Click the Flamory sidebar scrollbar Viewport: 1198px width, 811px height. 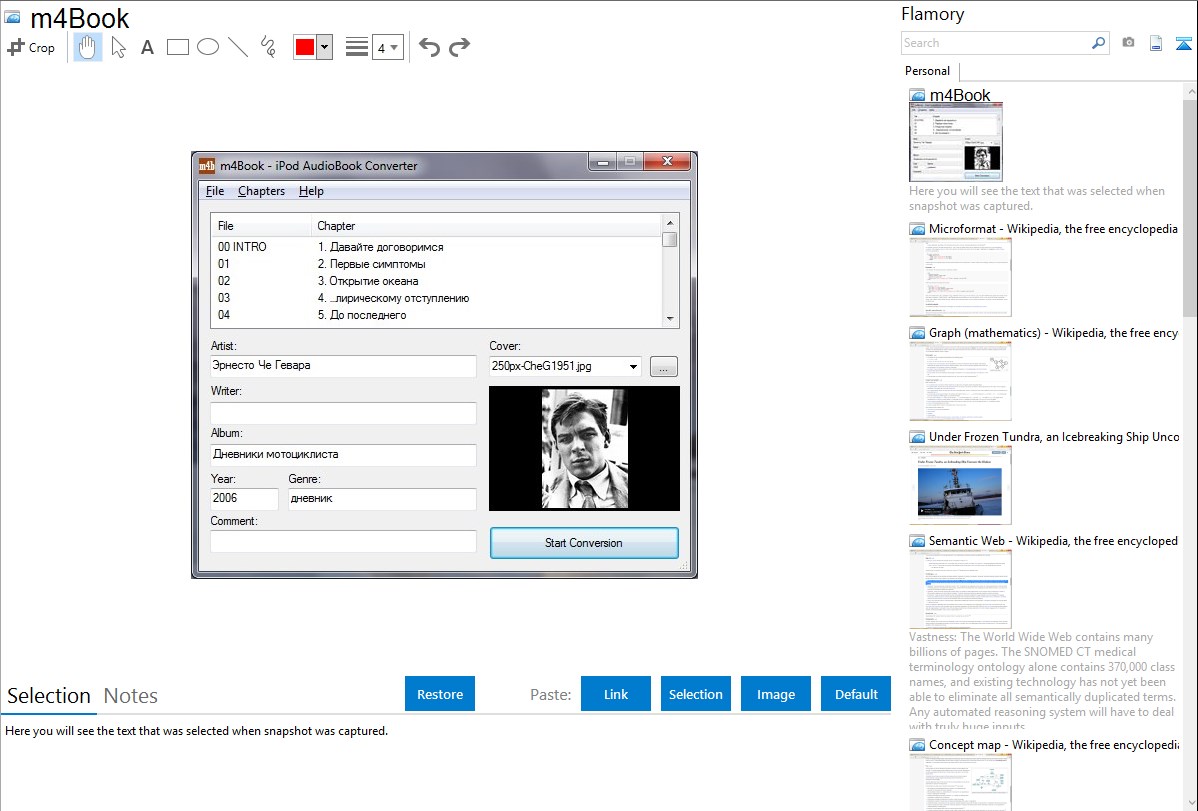pyautogui.click(x=1190, y=207)
